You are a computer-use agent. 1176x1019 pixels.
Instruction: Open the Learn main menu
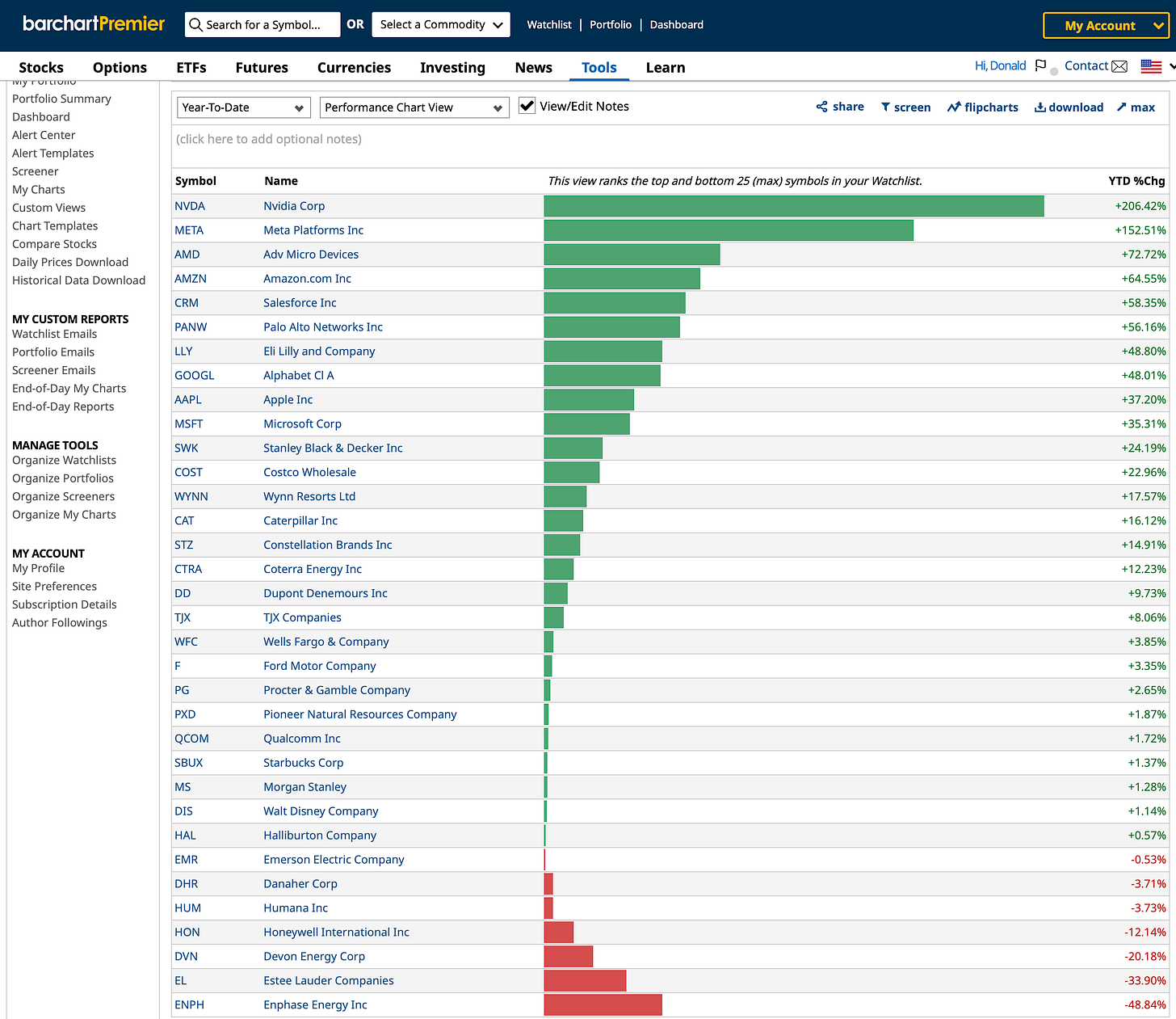click(x=666, y=68)
